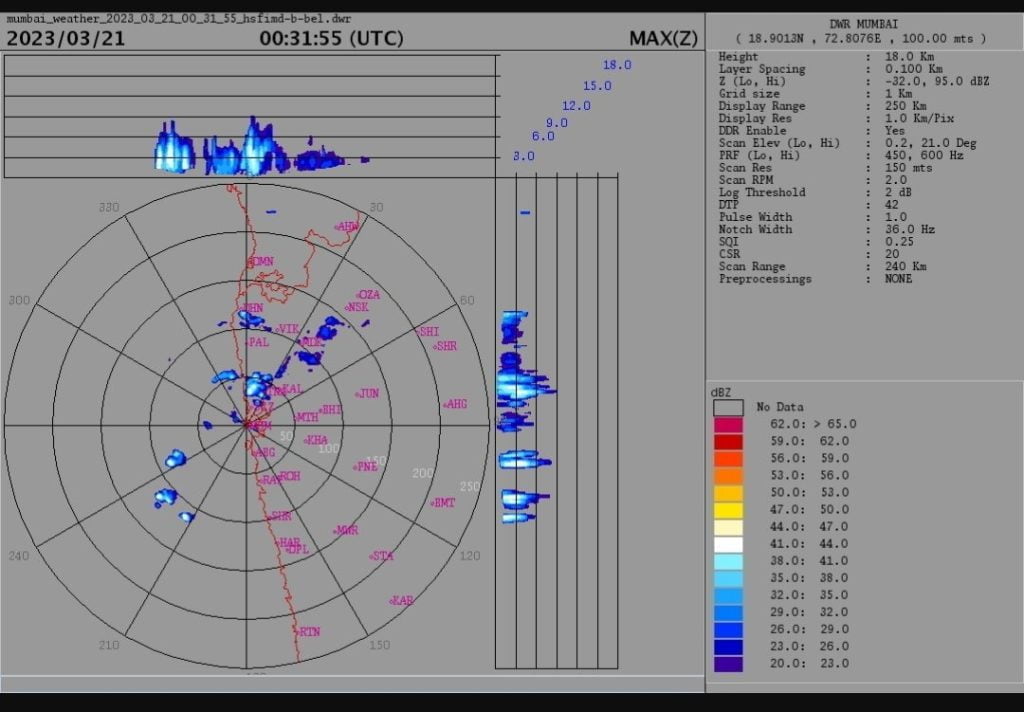Screen dimensions: 1024x712
Task: Click the DWR MUMBAI header text
Action: pyautogui.click(x=865, y=24)
